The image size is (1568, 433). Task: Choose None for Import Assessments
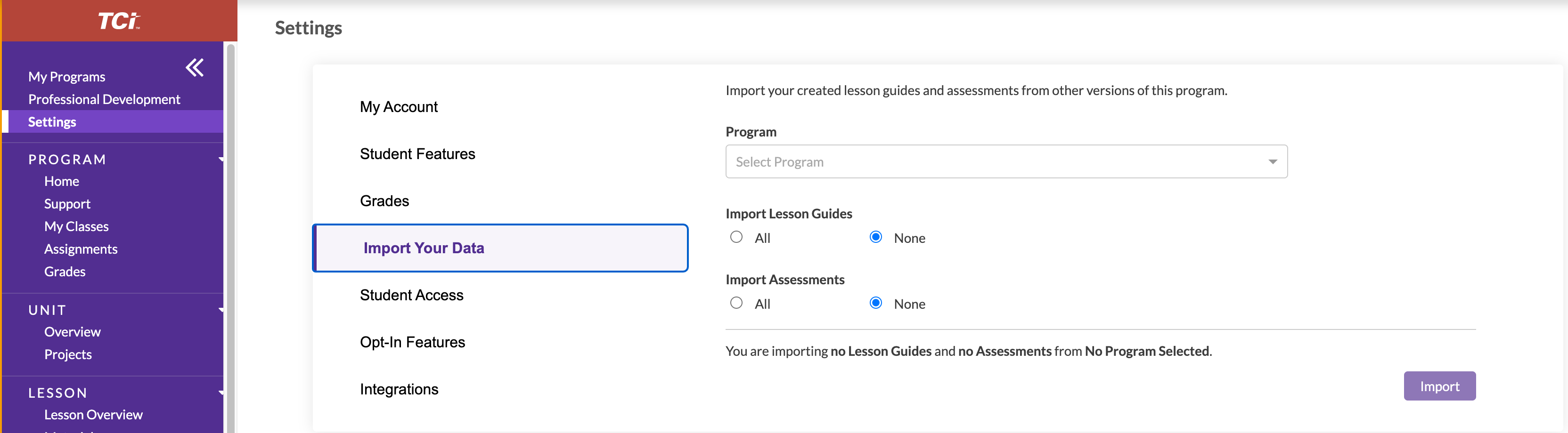click(876, 302)
